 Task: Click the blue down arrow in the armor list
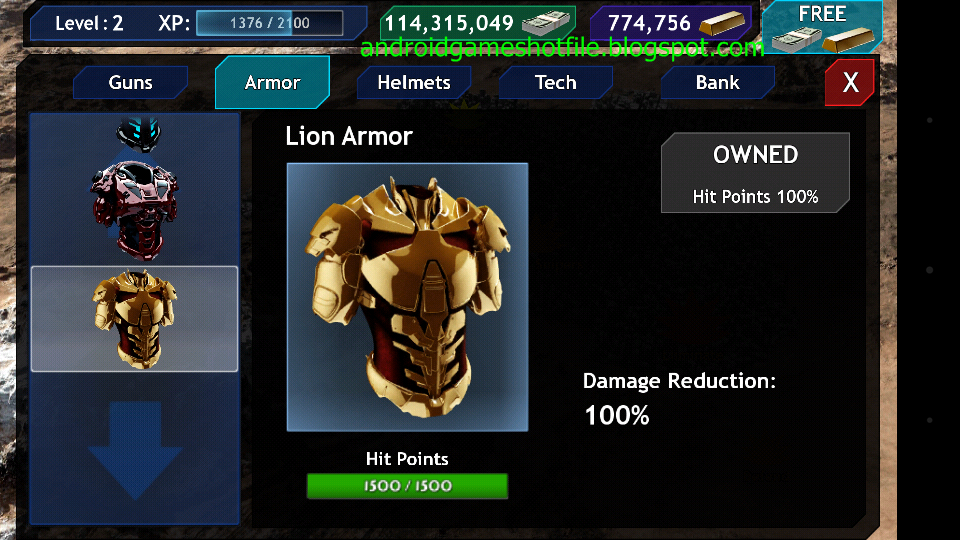[x=135, y=450]
